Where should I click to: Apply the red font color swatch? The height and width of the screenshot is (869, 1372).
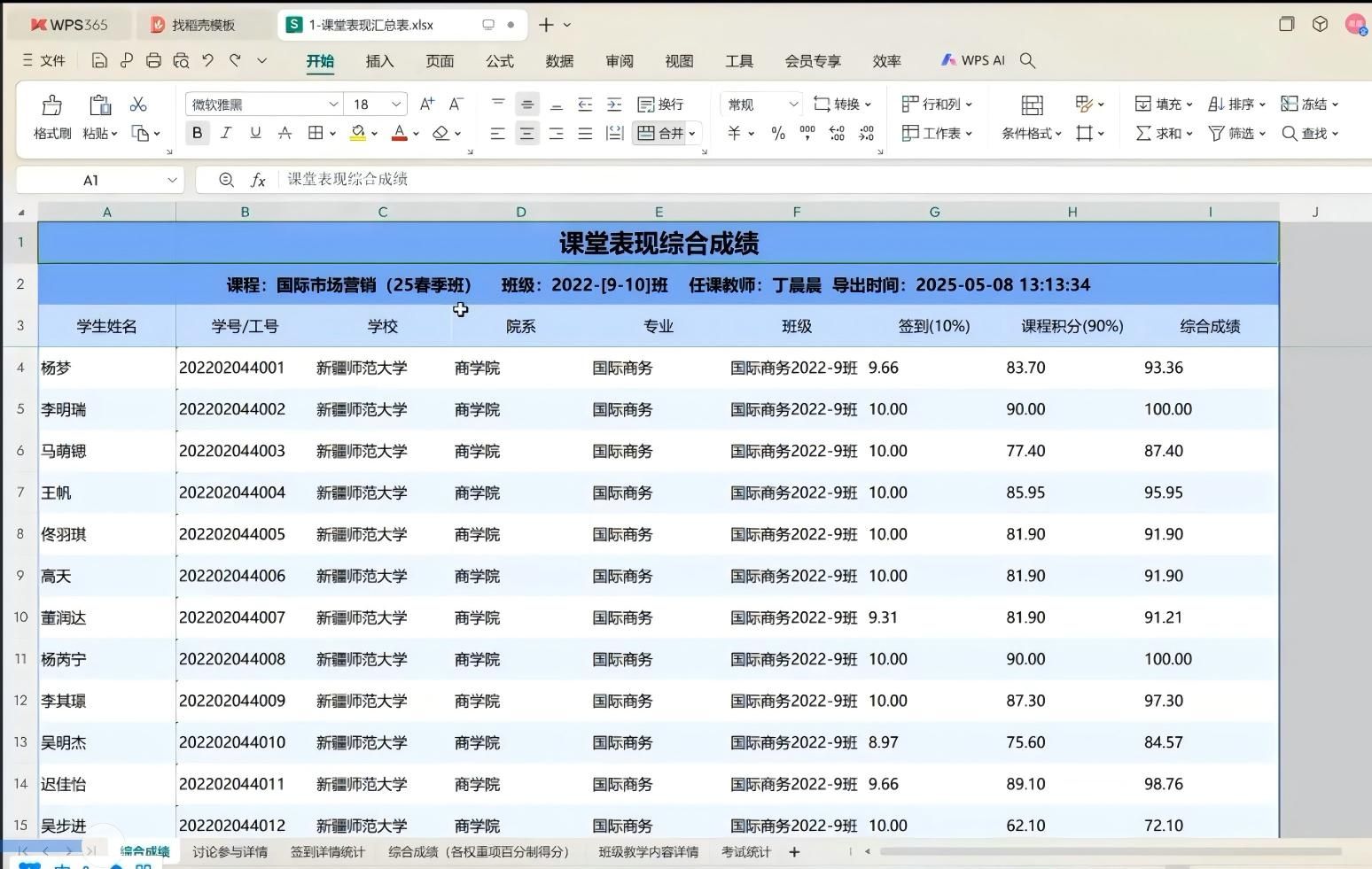pyautogui.click(x=400, y=133)
